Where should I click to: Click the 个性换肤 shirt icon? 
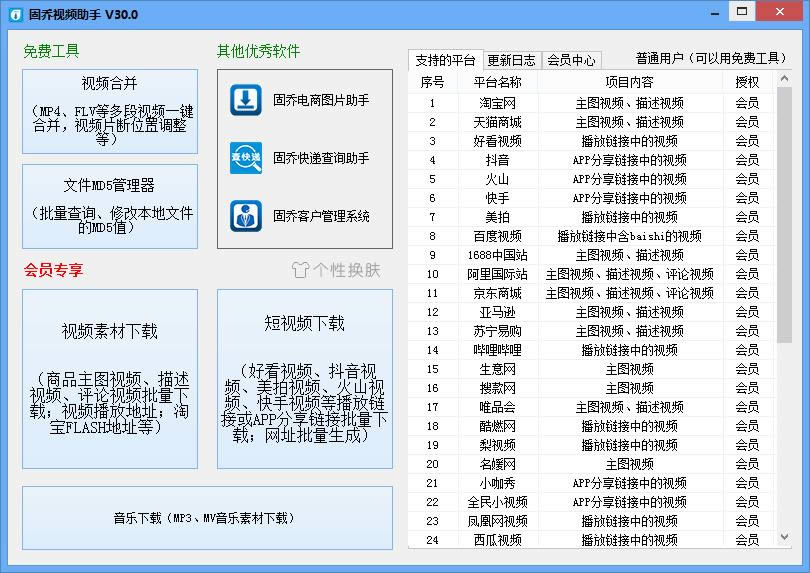coord(300,270)
